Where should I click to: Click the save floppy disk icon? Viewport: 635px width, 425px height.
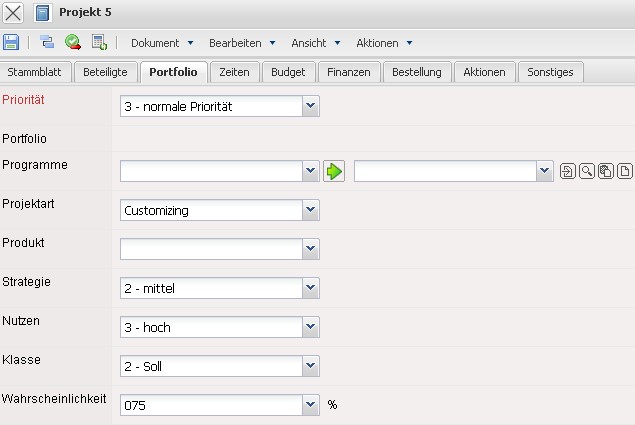coord(12,42)
